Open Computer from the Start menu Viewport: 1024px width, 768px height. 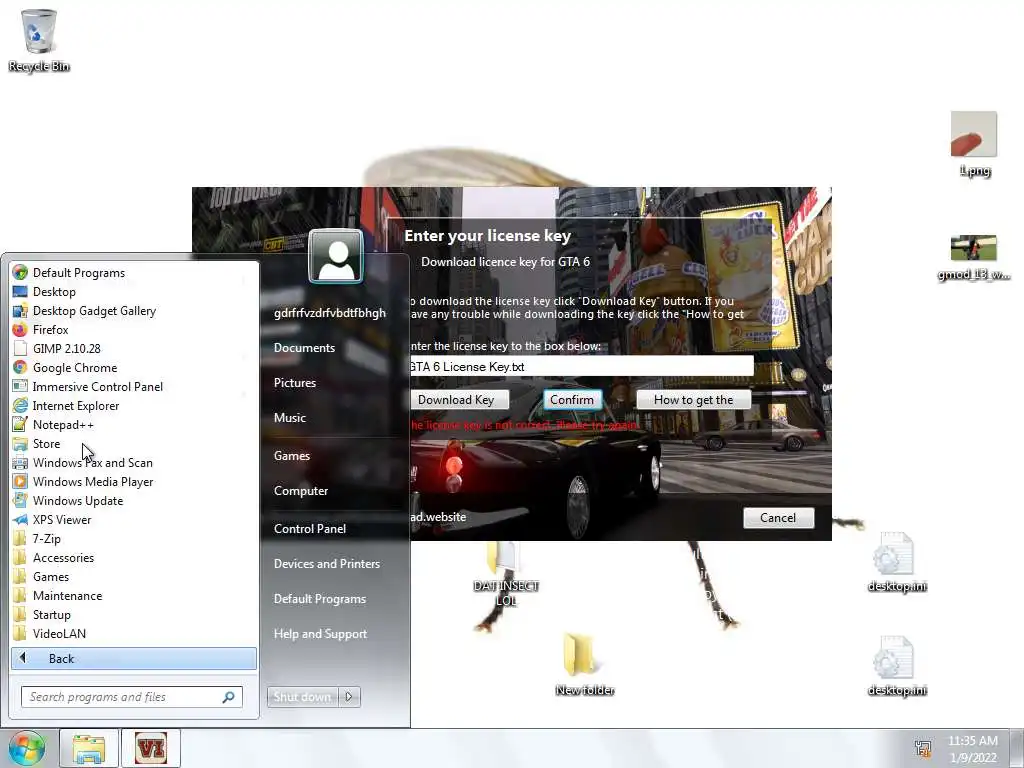point(300,491)
